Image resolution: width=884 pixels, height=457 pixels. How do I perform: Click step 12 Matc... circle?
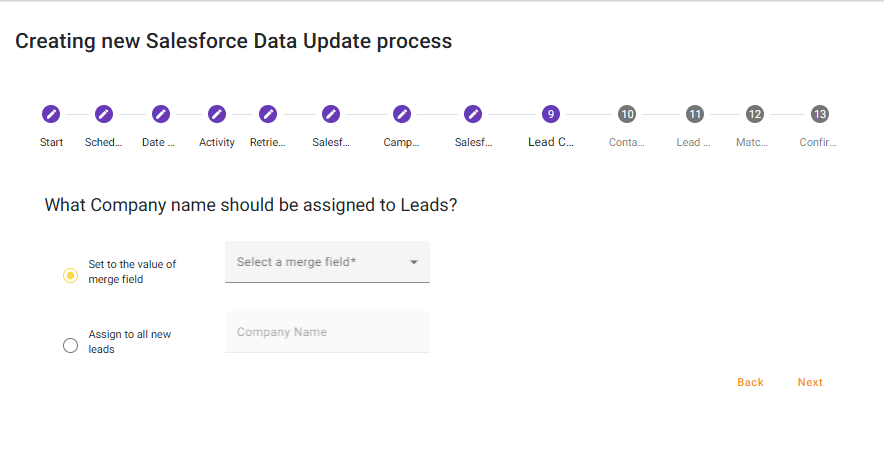(x=755, y=114)
